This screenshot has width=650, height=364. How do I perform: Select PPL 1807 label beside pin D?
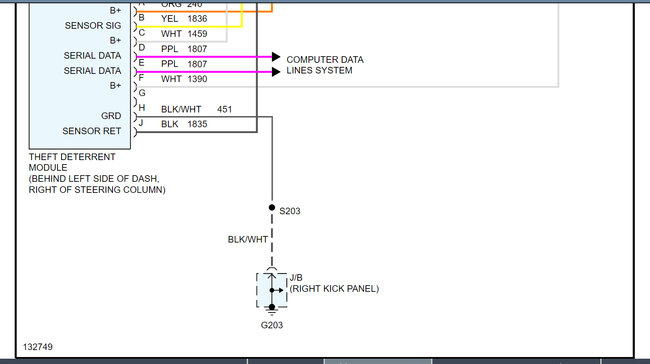click(x=184, y=49)
